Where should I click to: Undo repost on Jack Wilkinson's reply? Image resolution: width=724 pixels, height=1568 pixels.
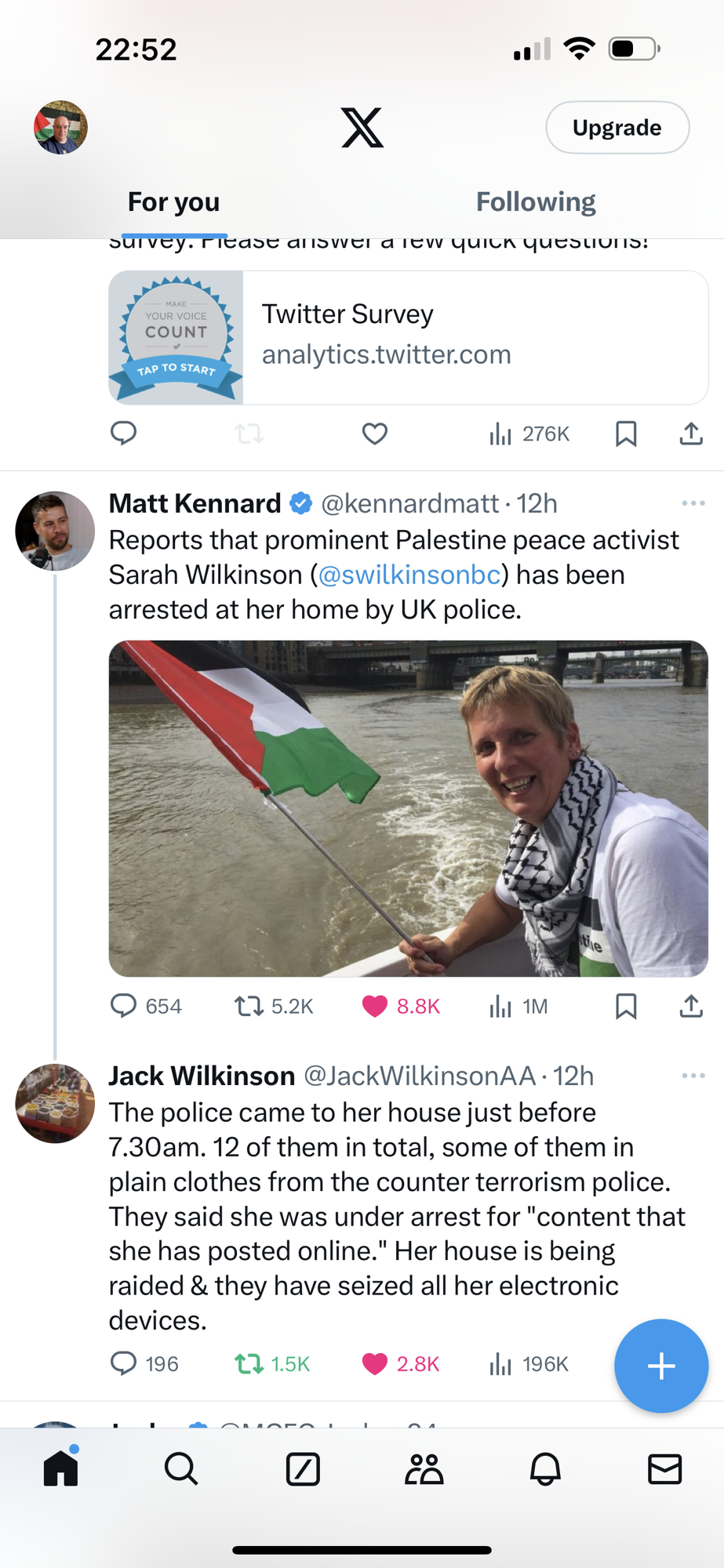249,1364
